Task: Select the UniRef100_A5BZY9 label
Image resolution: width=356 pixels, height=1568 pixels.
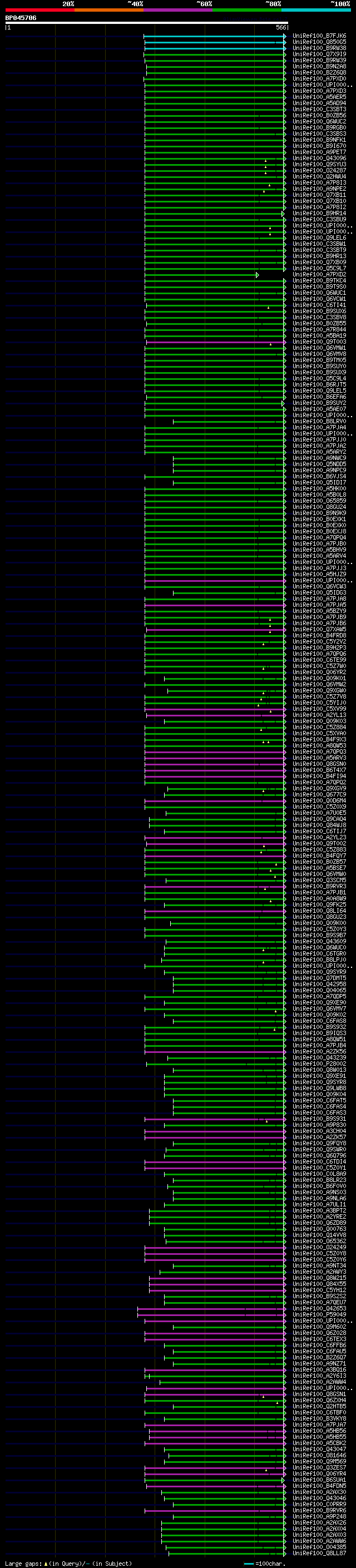Action: [x=319, y=611]
